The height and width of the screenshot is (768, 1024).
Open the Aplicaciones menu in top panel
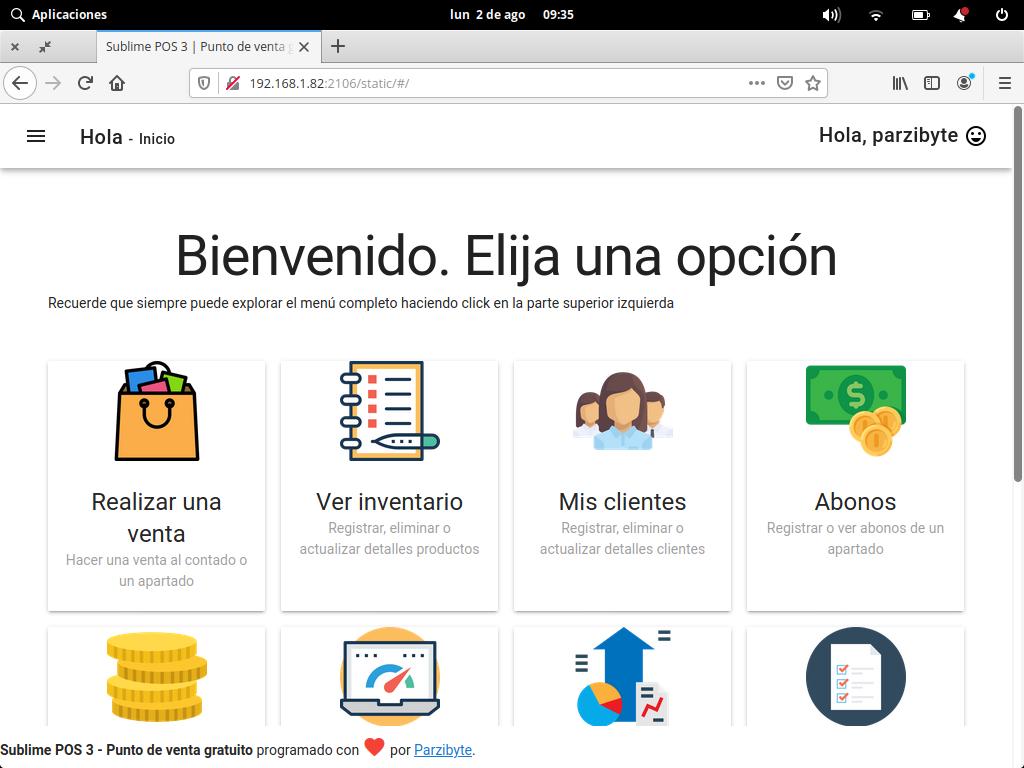59,14
